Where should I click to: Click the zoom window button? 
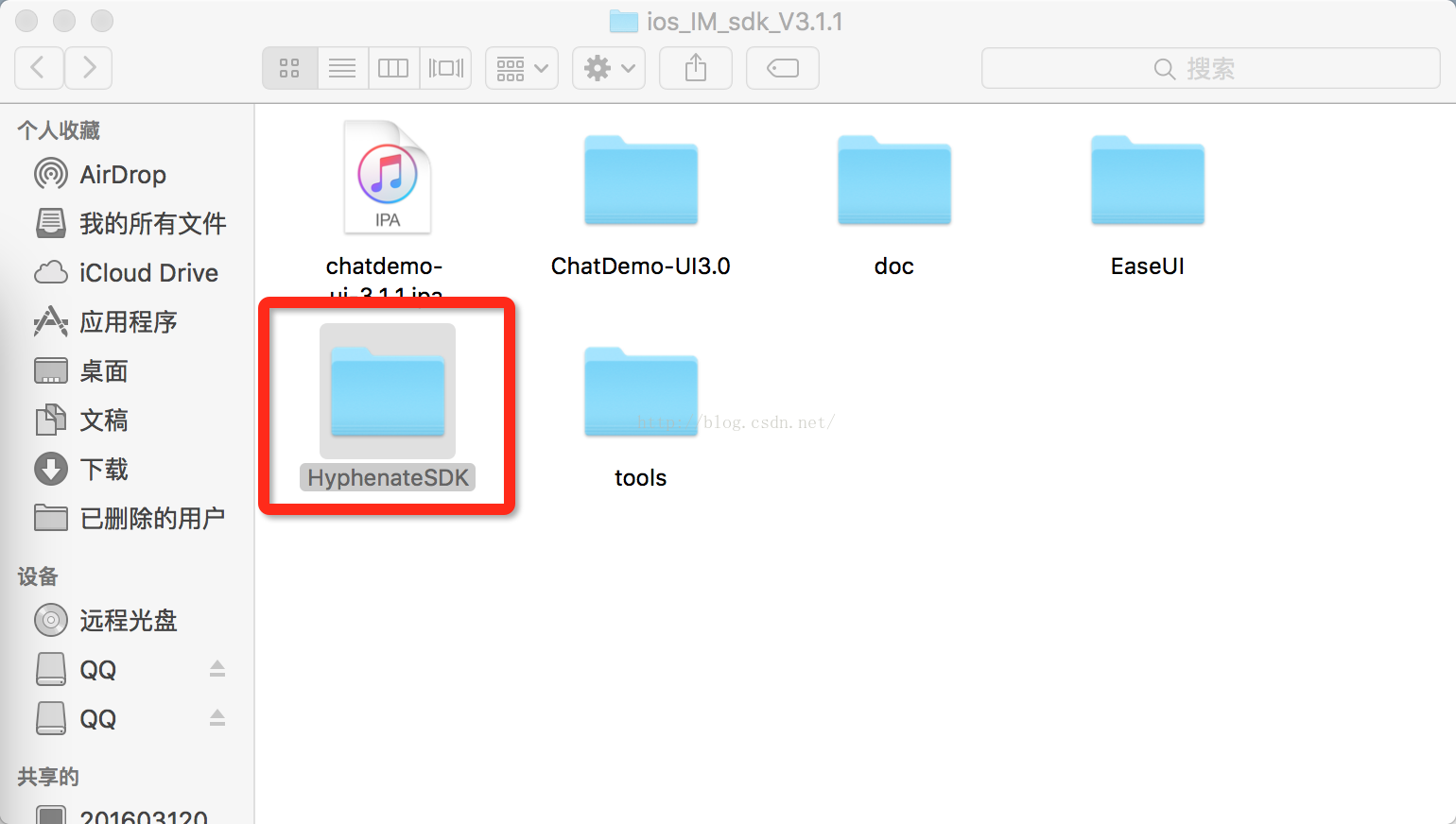coord(102,21)
